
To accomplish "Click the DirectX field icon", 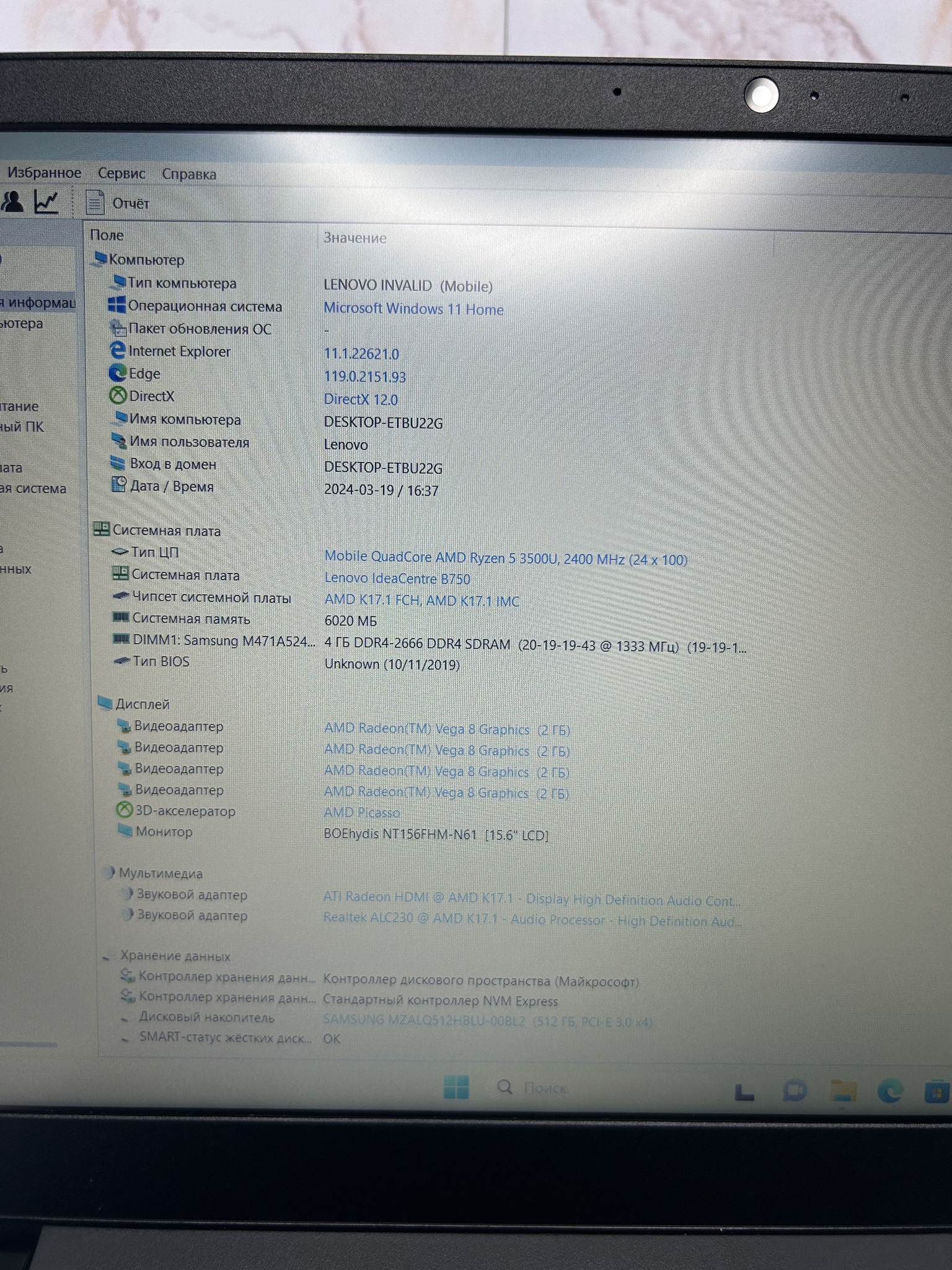I will 118,395.
